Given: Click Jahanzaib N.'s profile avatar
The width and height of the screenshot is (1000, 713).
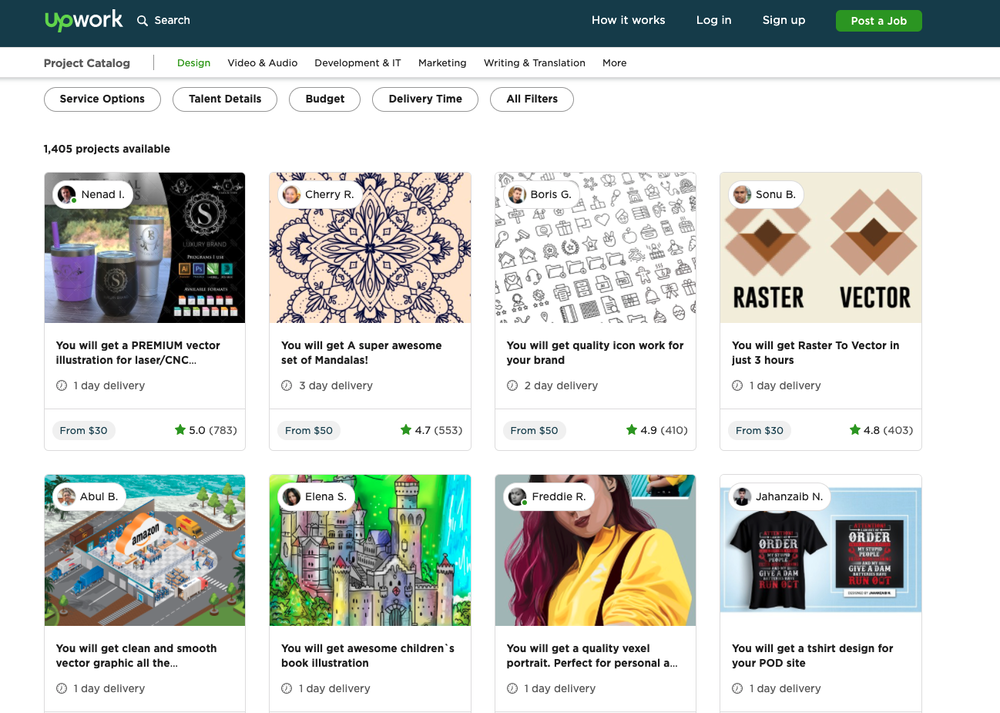Looking at the screenshot, I should [742, 497].
